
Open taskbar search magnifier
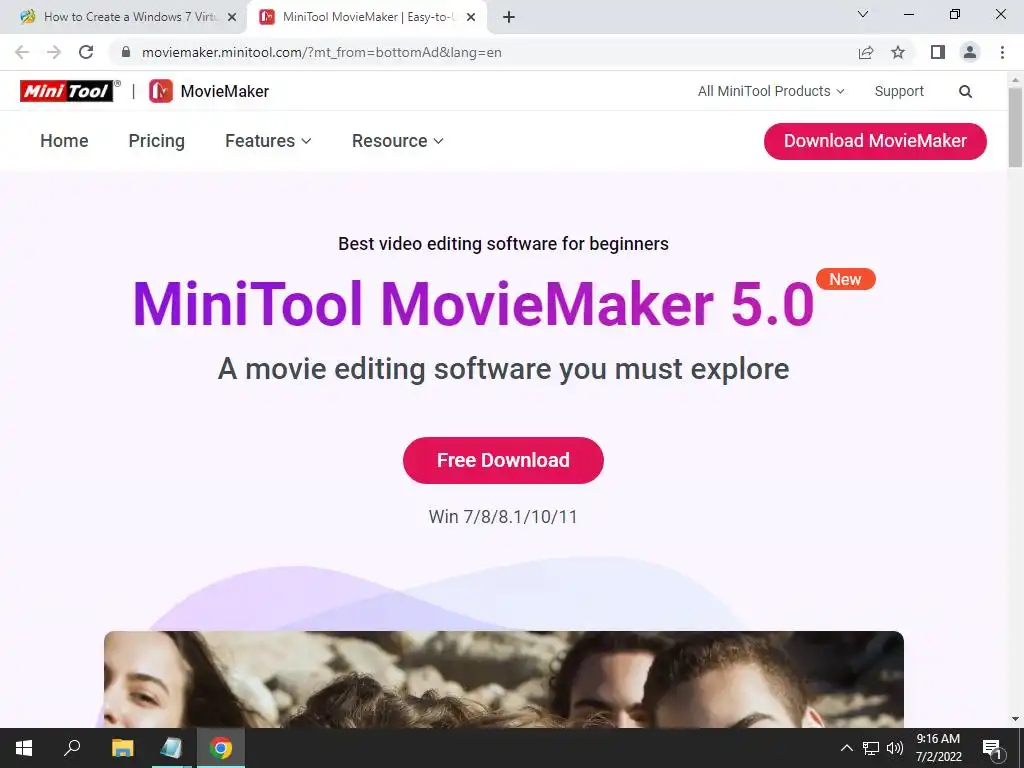[72, 748]
